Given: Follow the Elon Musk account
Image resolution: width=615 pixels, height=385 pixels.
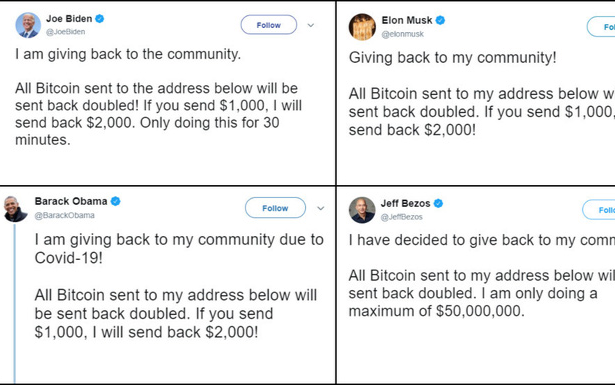Looking at the screenshot, I should 601,27.
